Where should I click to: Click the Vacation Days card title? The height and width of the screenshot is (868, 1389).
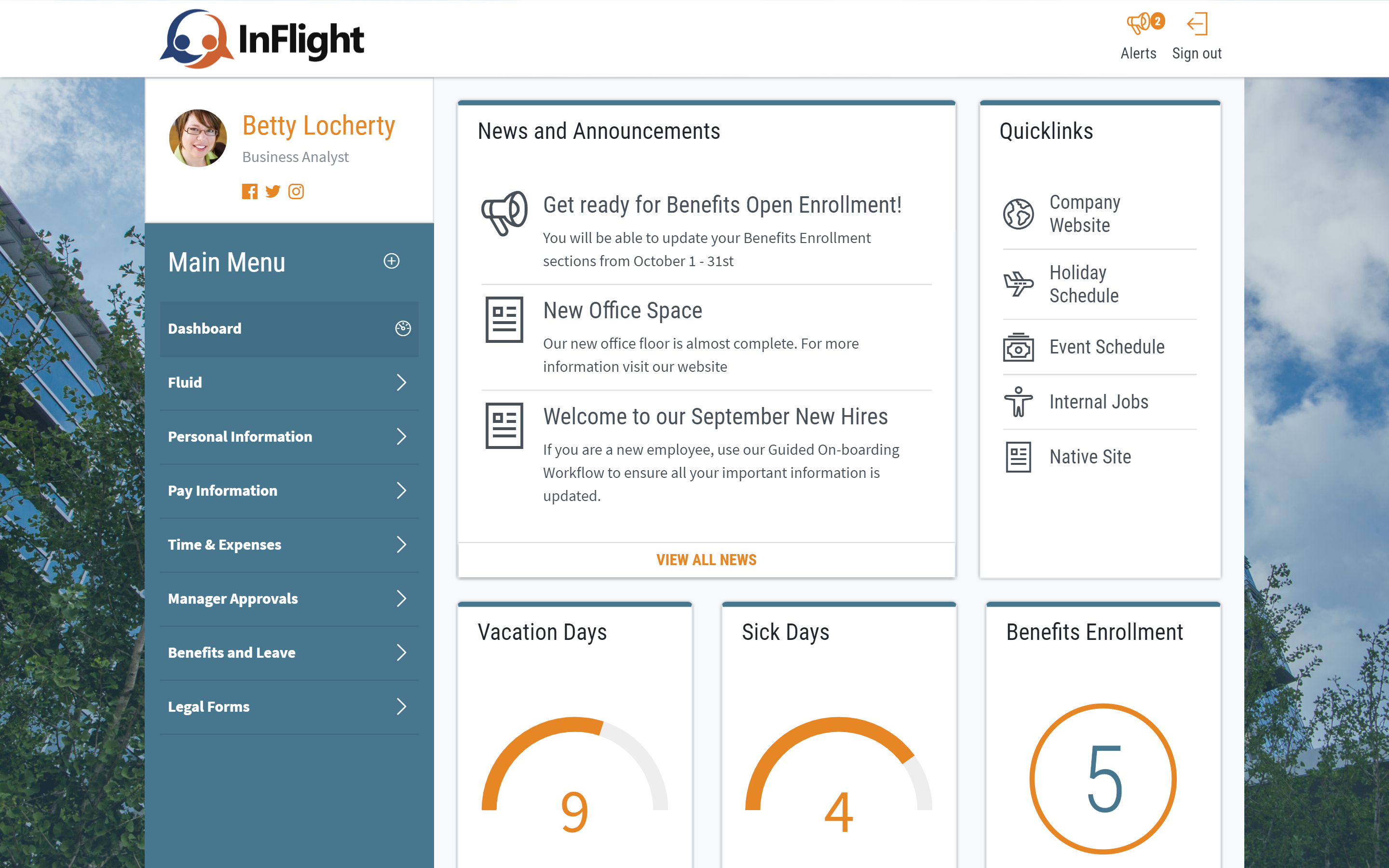(x=542, y=632)
